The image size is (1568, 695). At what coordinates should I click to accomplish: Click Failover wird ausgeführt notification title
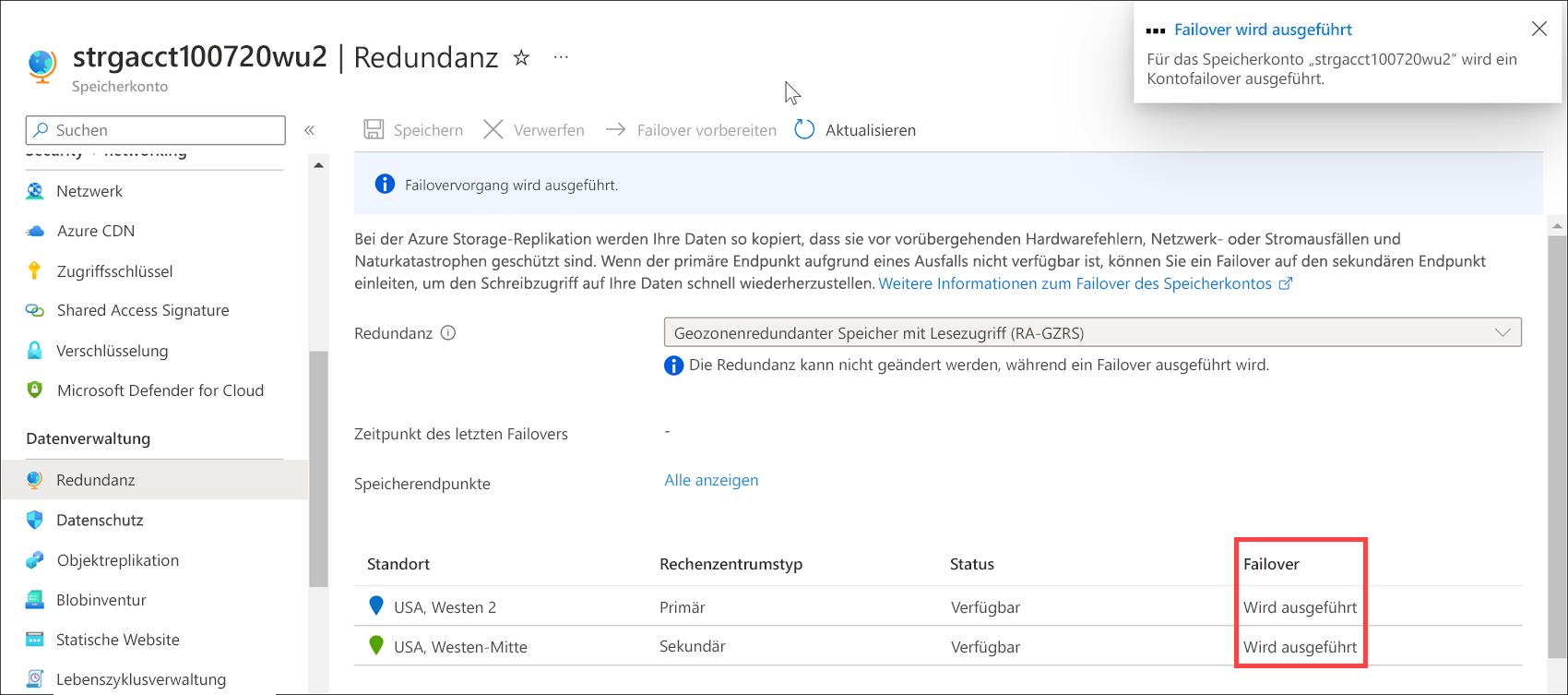pyautogui.click(x=1263, y=30)
